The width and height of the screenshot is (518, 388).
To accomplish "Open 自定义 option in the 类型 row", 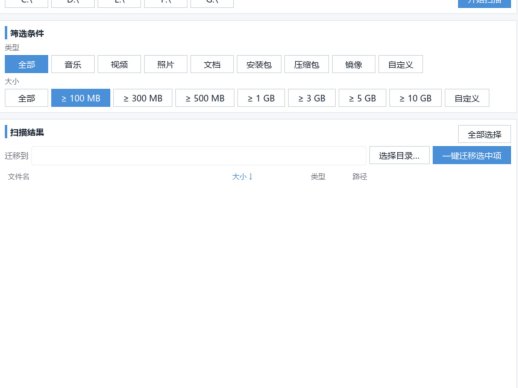I will click(x=401, y=64).
